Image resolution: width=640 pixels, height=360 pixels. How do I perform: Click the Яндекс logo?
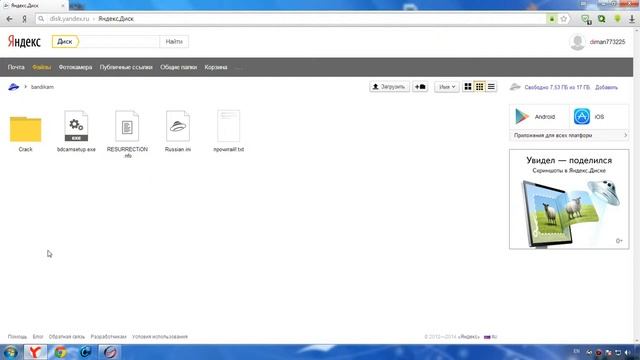point(24,42)
